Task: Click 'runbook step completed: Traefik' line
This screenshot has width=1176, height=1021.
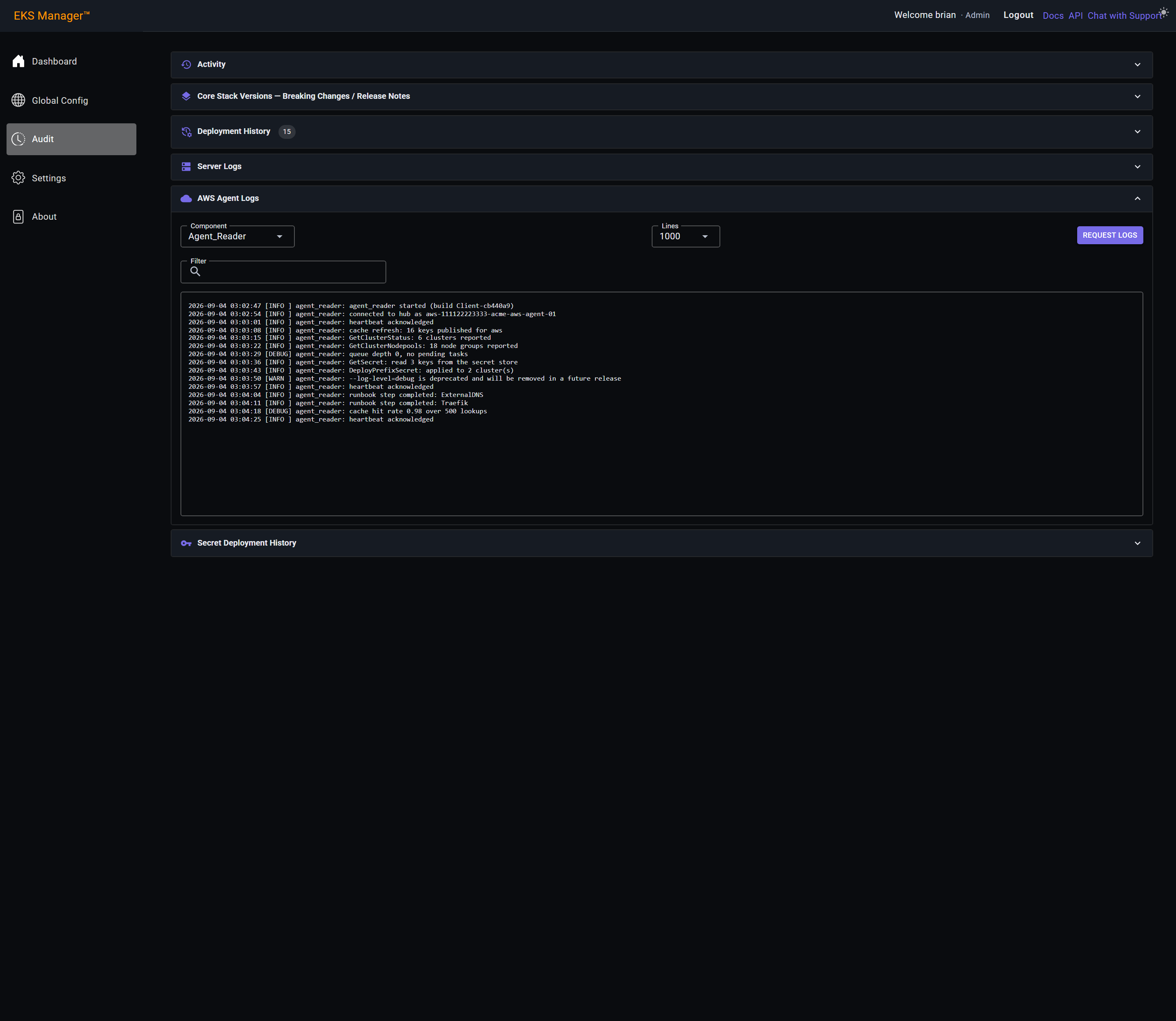Action: (x=328, y=403)
